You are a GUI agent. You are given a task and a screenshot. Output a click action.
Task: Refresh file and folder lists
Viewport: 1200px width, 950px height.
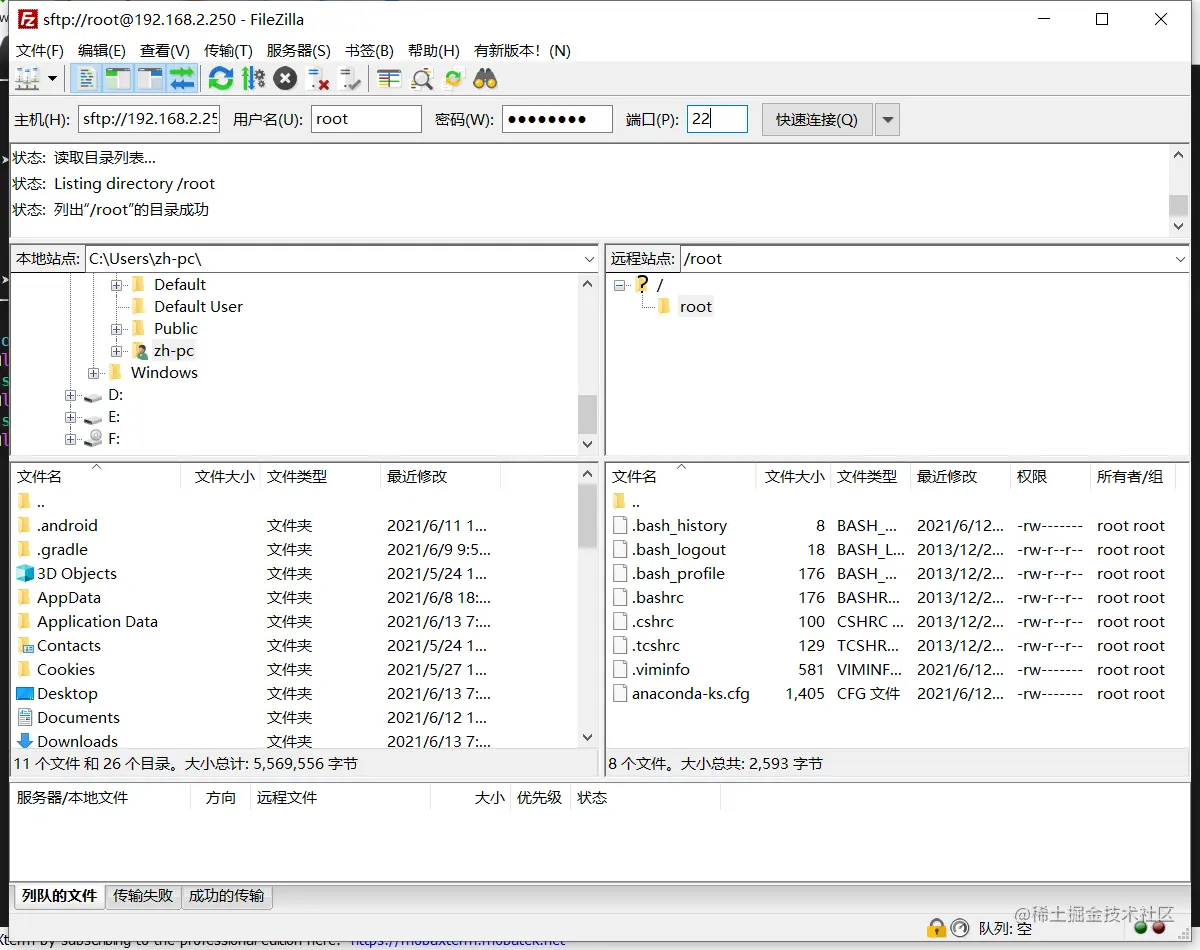coord(221,78)
